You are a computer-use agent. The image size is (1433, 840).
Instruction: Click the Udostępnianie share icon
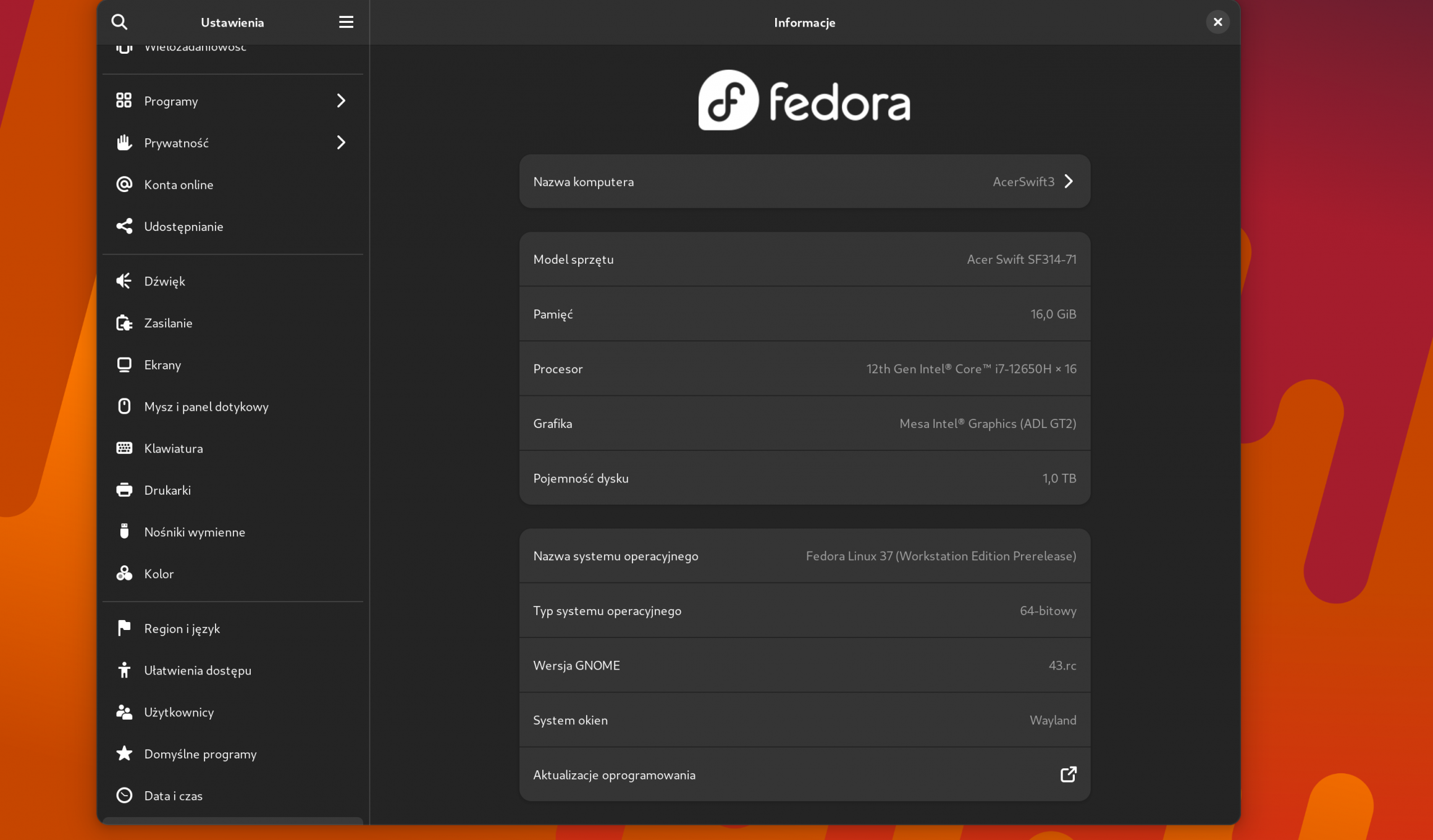124,226
